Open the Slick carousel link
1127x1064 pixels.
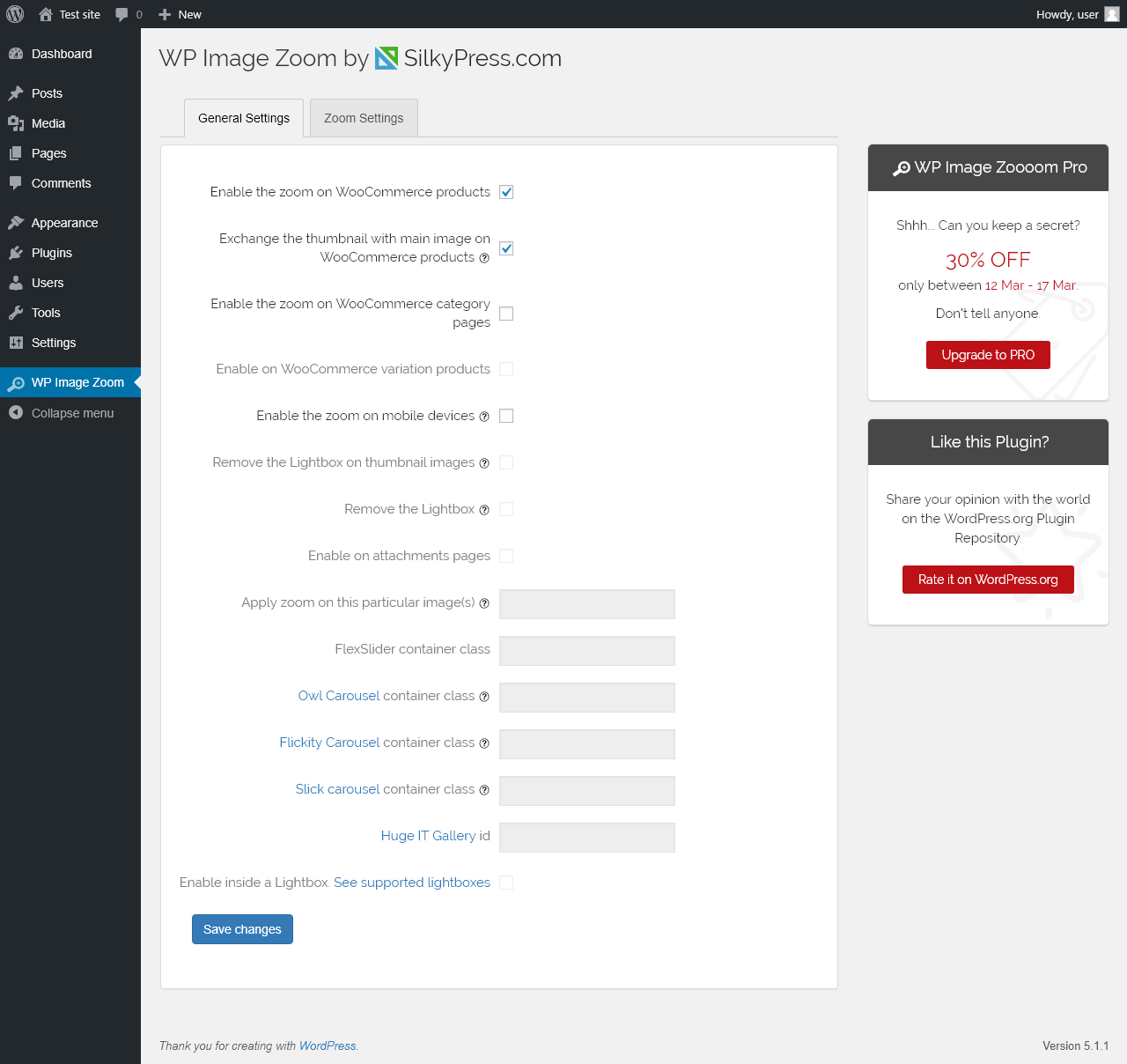[338, 789]
